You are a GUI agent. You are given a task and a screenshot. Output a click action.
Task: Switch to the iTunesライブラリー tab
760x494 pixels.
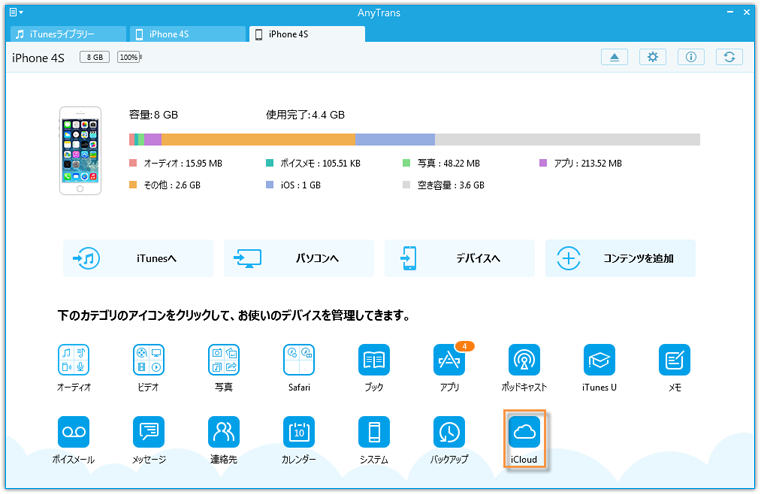click(x=68, y=34)
